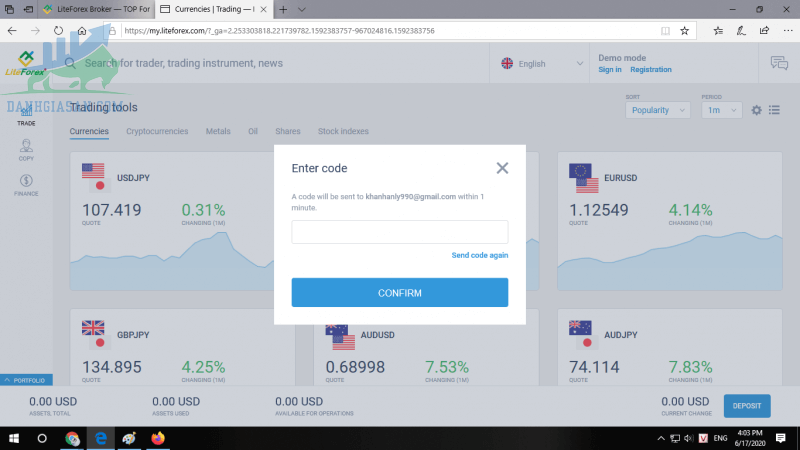Screen dimensions: 800x450
Task: Click the browser address bar URL
Action: coord(279,31)
